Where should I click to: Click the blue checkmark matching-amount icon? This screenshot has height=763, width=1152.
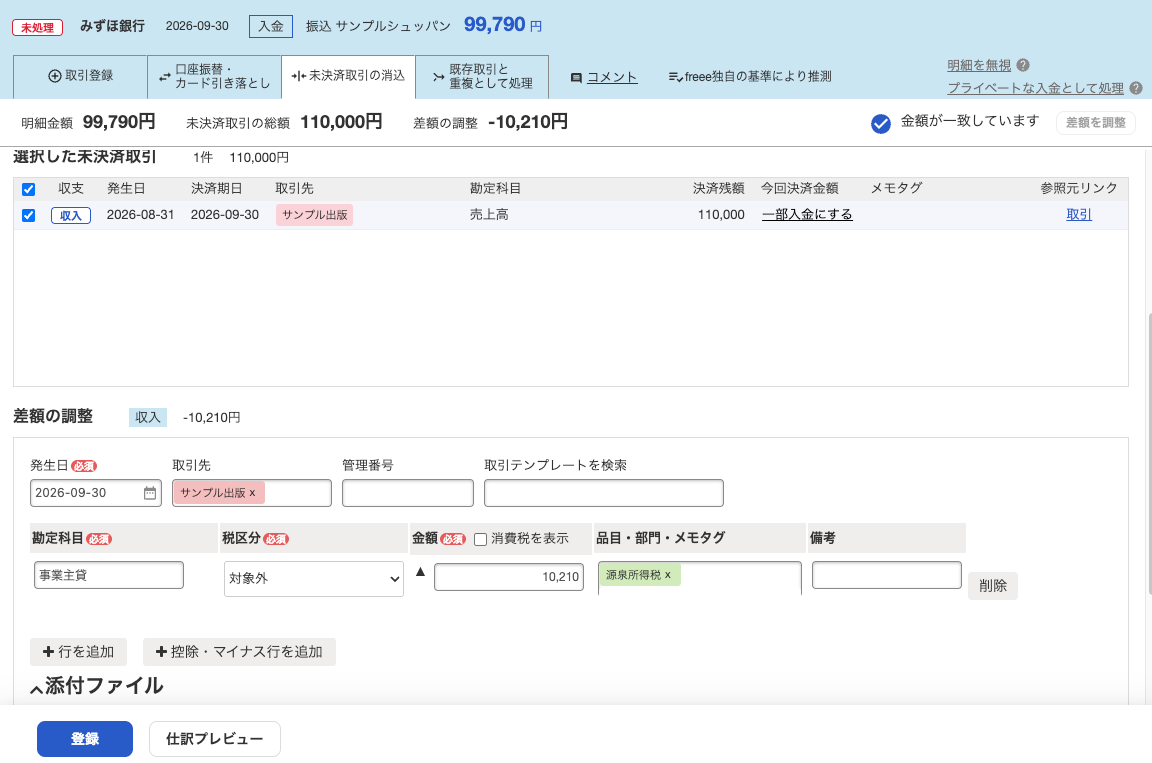pyautogui.click(x=881, y=123)
